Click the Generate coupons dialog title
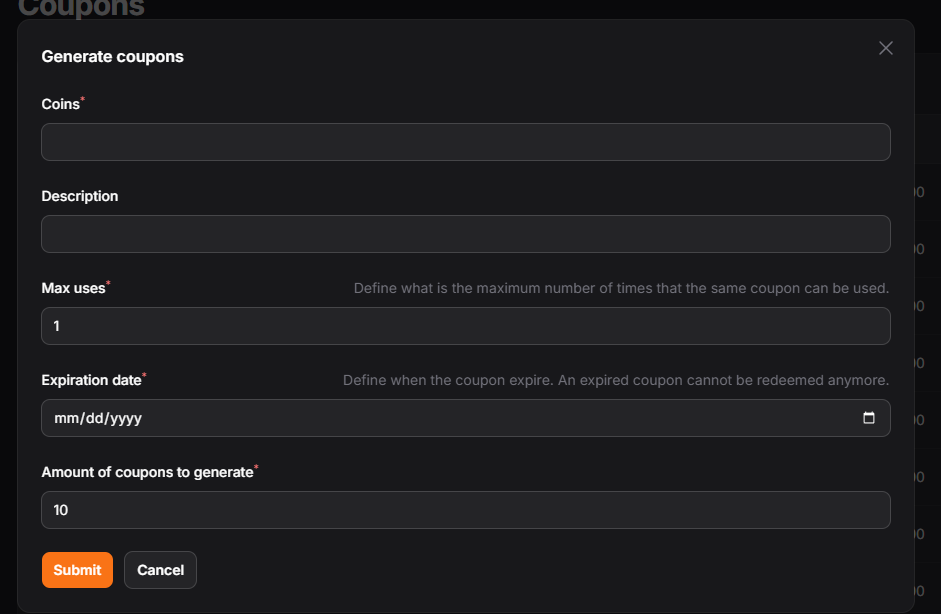941x614 pixels. (112, 57)
